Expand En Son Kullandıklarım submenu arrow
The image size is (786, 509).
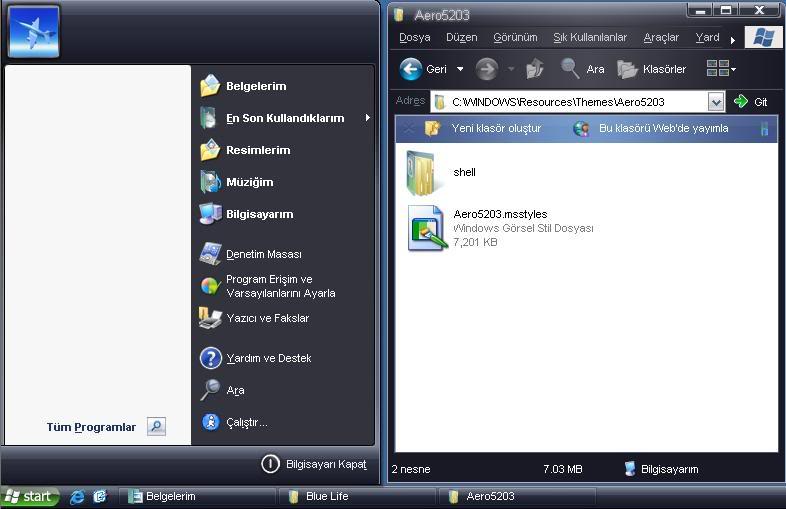[367, 118]
